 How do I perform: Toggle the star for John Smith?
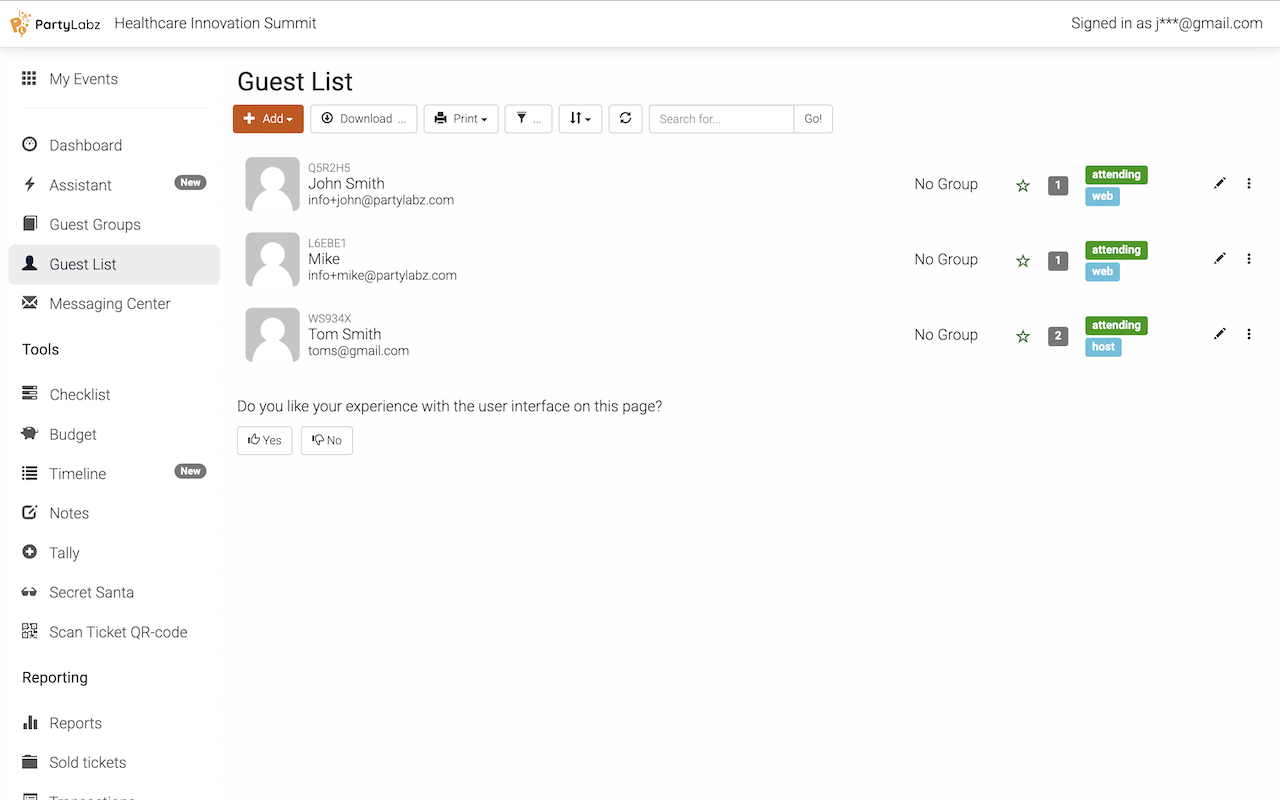coord(1022,185)
